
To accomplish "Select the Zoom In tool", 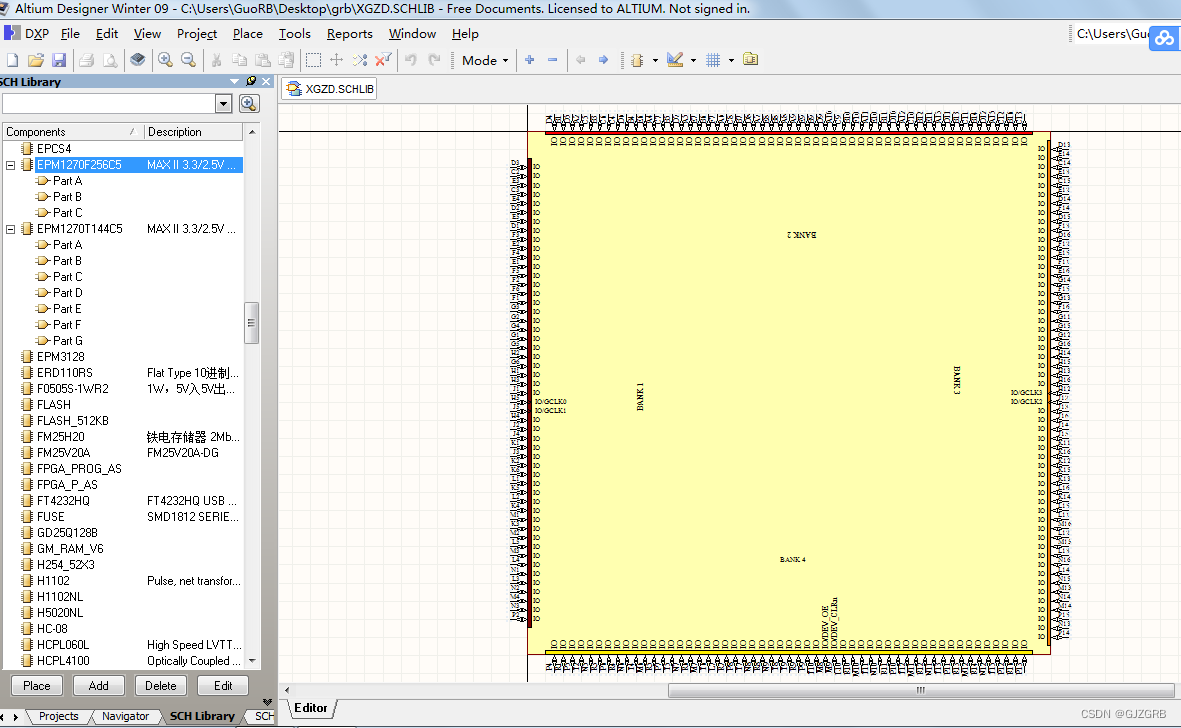I will 165,60.
